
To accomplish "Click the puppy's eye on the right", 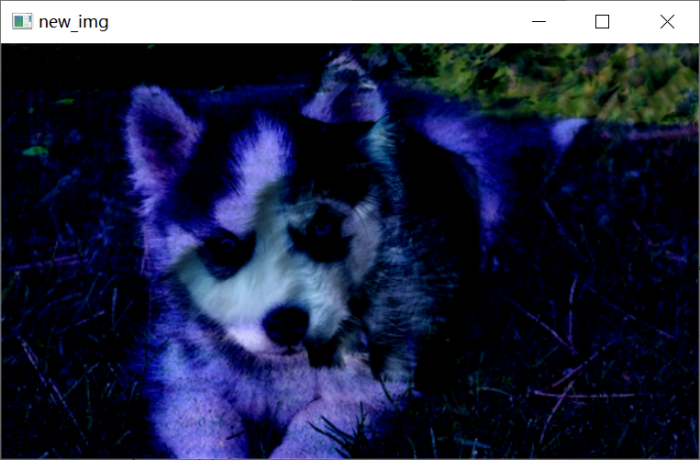I will [322, 230].
